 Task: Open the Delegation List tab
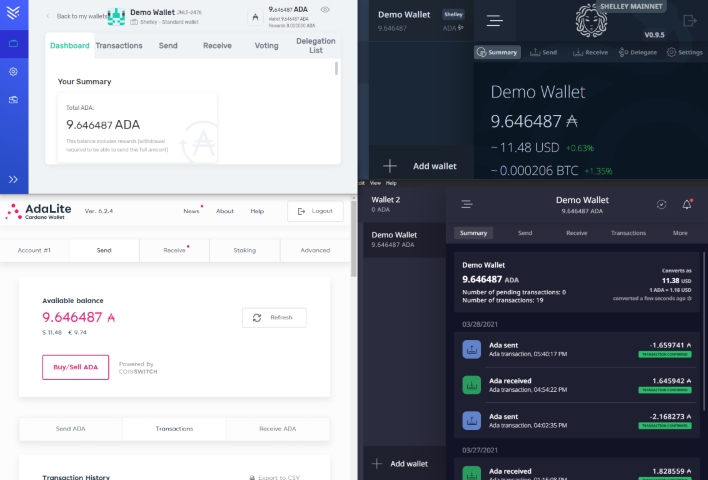316,45
